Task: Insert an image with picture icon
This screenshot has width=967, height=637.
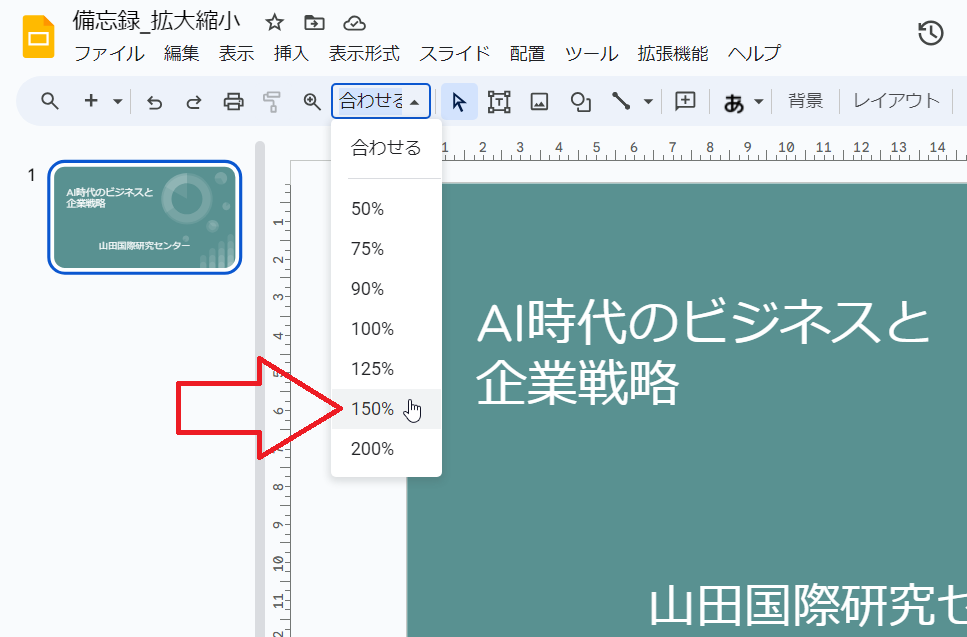Action: tap(540, 102)
